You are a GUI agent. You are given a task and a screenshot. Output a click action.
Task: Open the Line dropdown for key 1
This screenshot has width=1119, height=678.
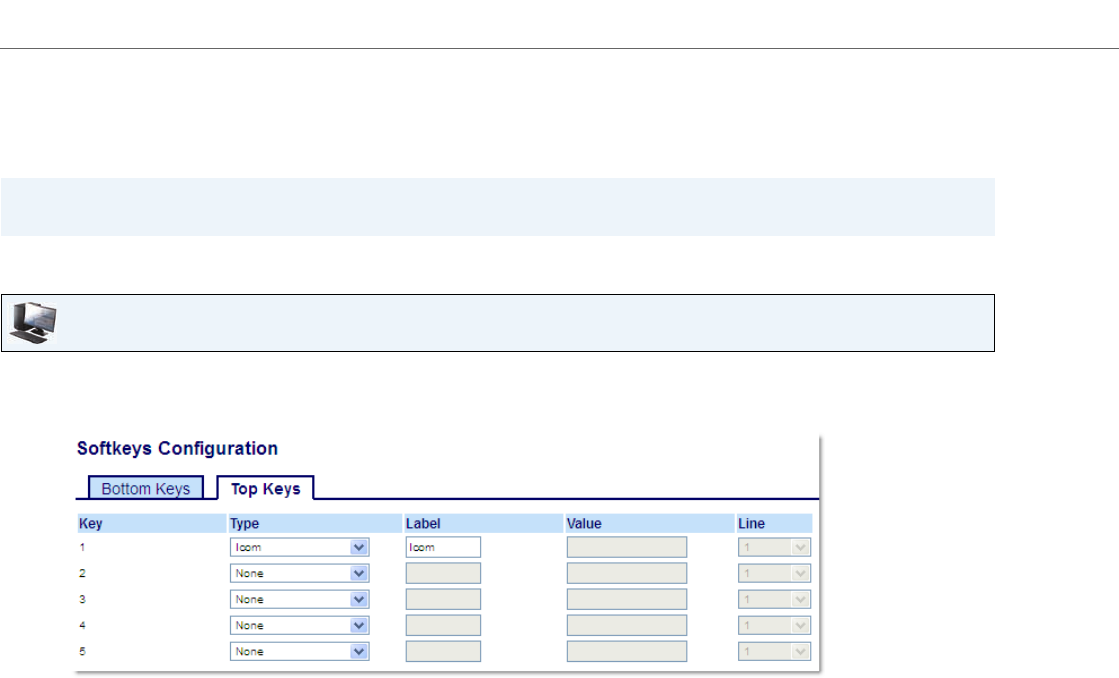pos(774,547)
